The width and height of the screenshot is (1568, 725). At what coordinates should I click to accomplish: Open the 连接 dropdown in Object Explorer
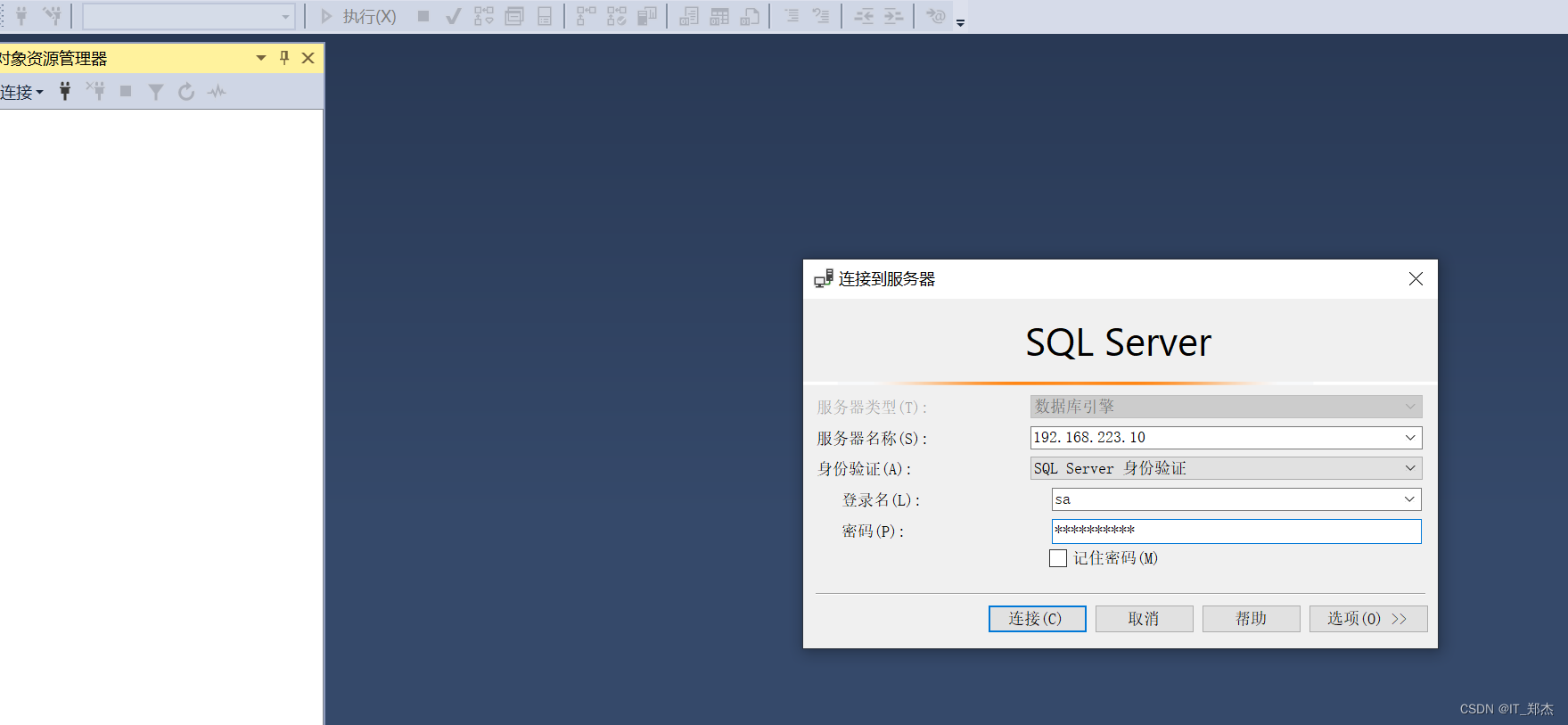coord(21,92)
